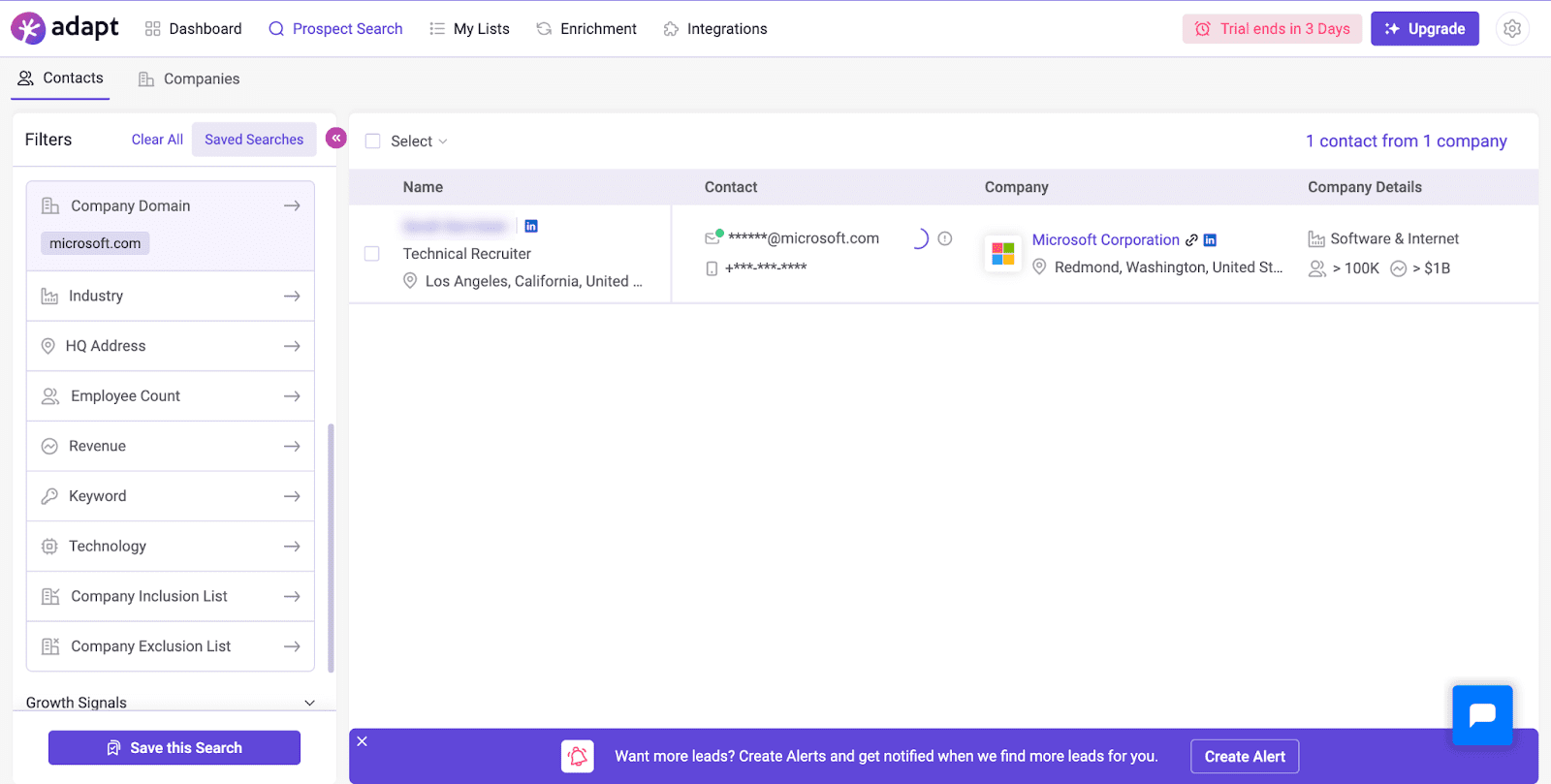The image size is (1551, 784).
Task: Dismiss the alerts banner with X
Action: 362,741
